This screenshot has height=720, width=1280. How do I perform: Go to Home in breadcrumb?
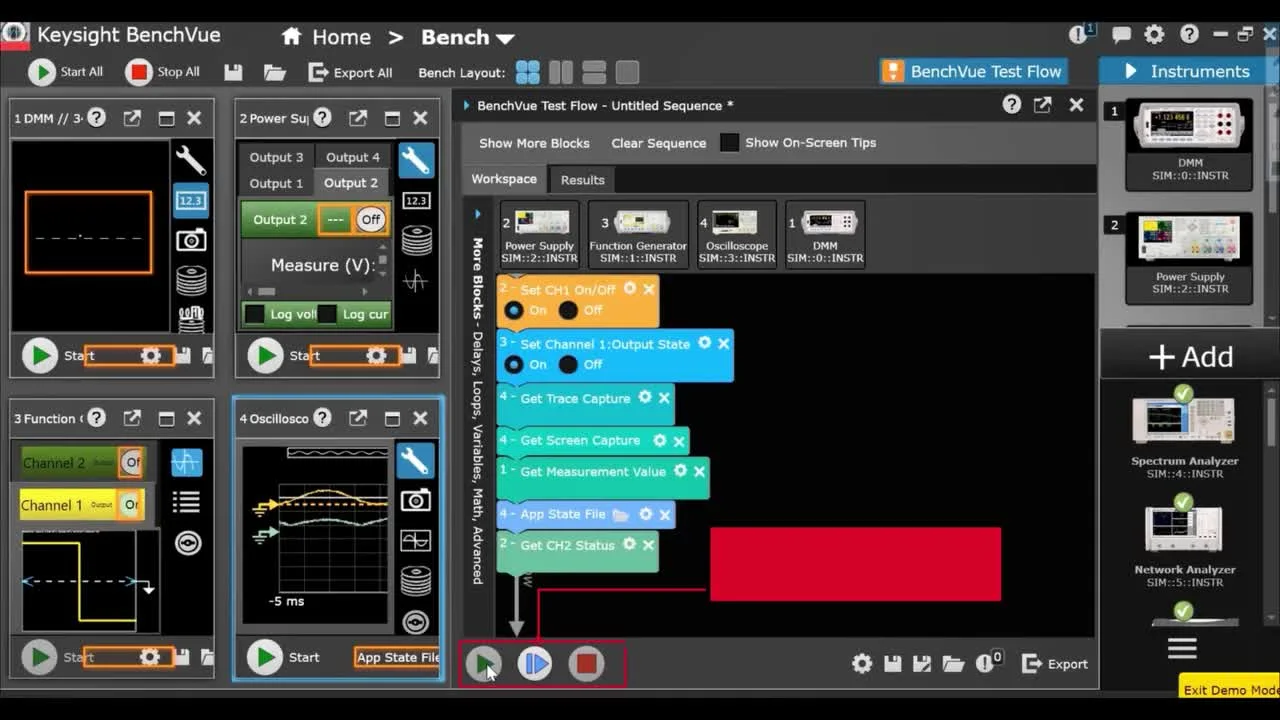coord(326,37)
